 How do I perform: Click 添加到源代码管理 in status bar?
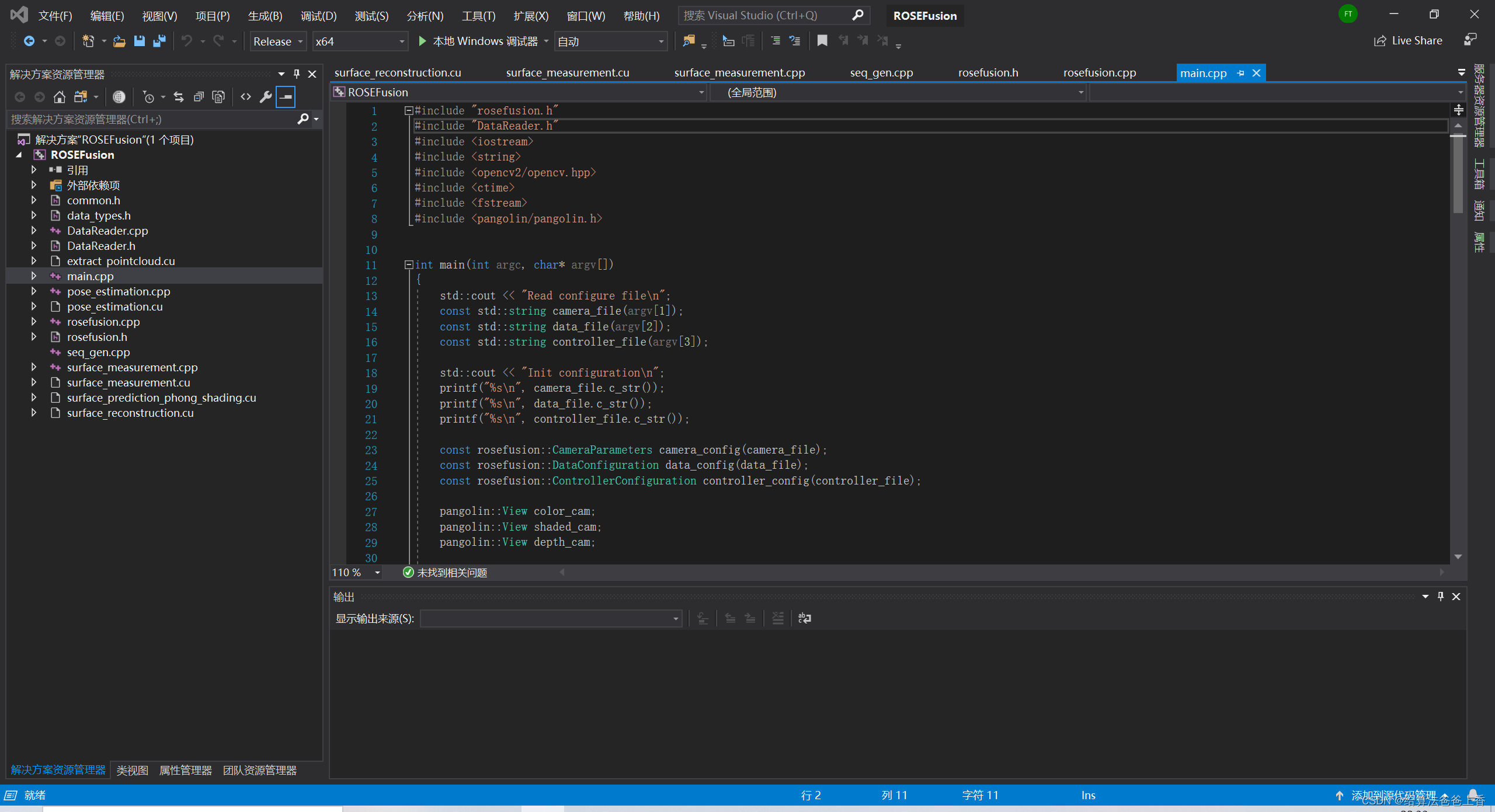[1393, 795]
